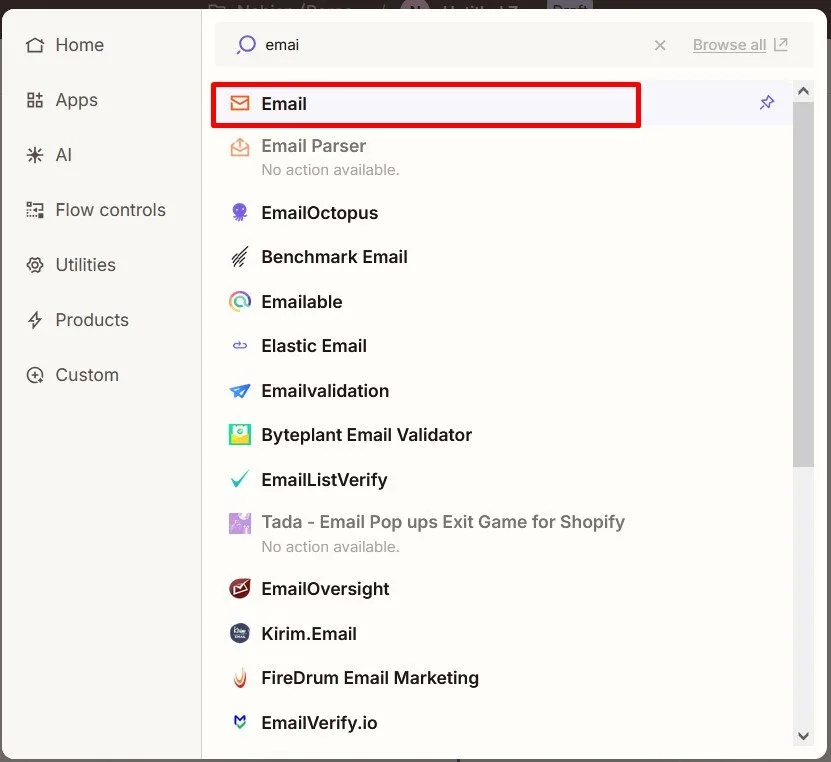Image resolution: width=831 pixels, height=762 pixels.
Task: Click the scrollbar down arrow
Action: 803,736
